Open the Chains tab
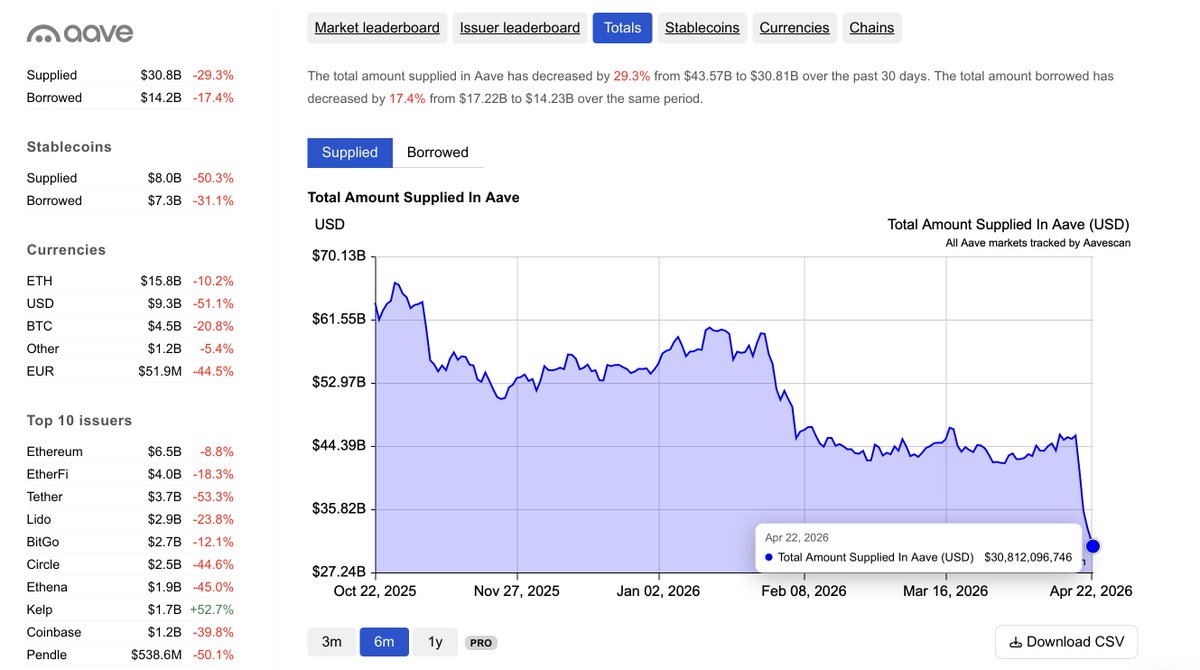The width and height of the screenshot is (1200, 670). coord(871,28)
